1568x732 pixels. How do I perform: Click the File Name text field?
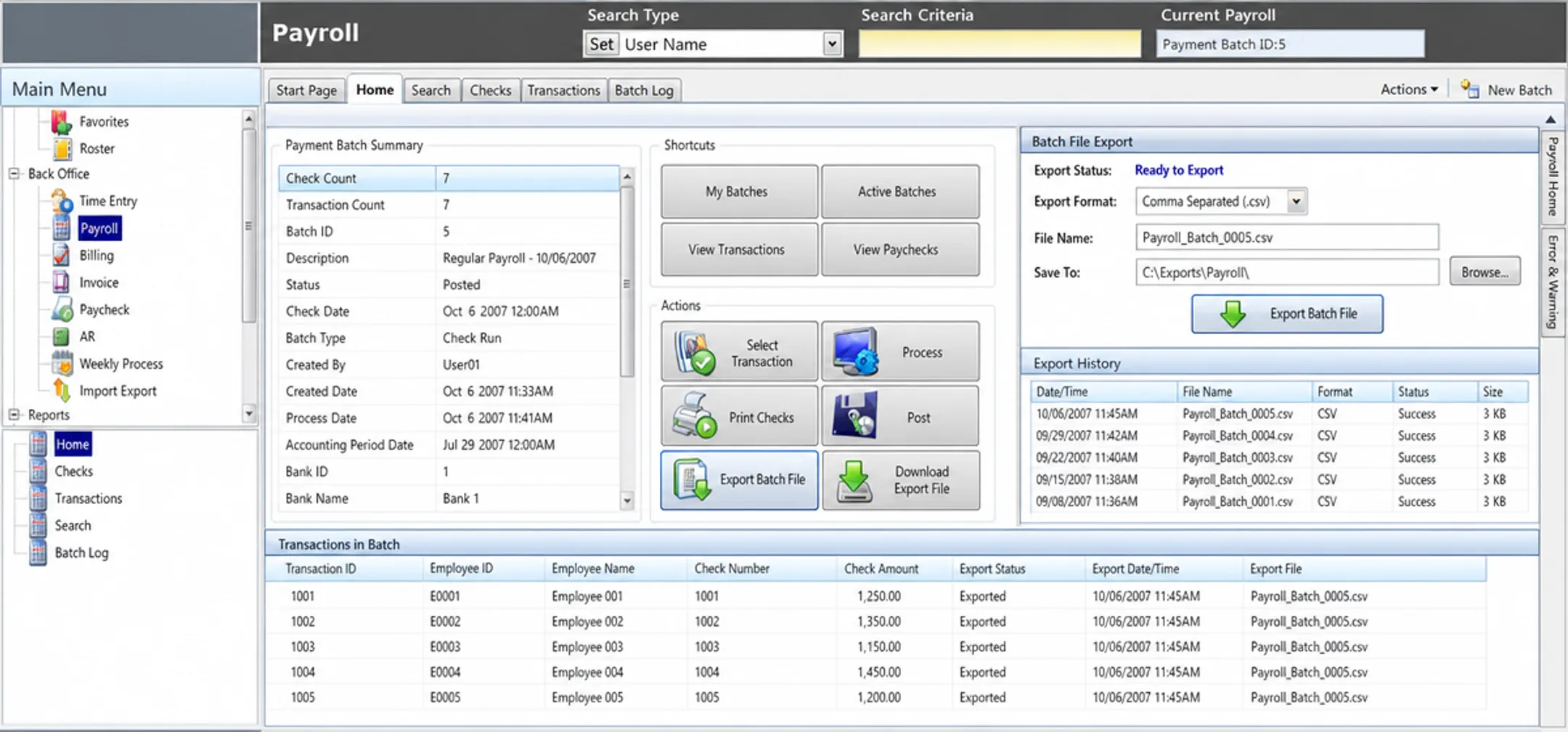pyautogui.click(x=1287, y=237)
